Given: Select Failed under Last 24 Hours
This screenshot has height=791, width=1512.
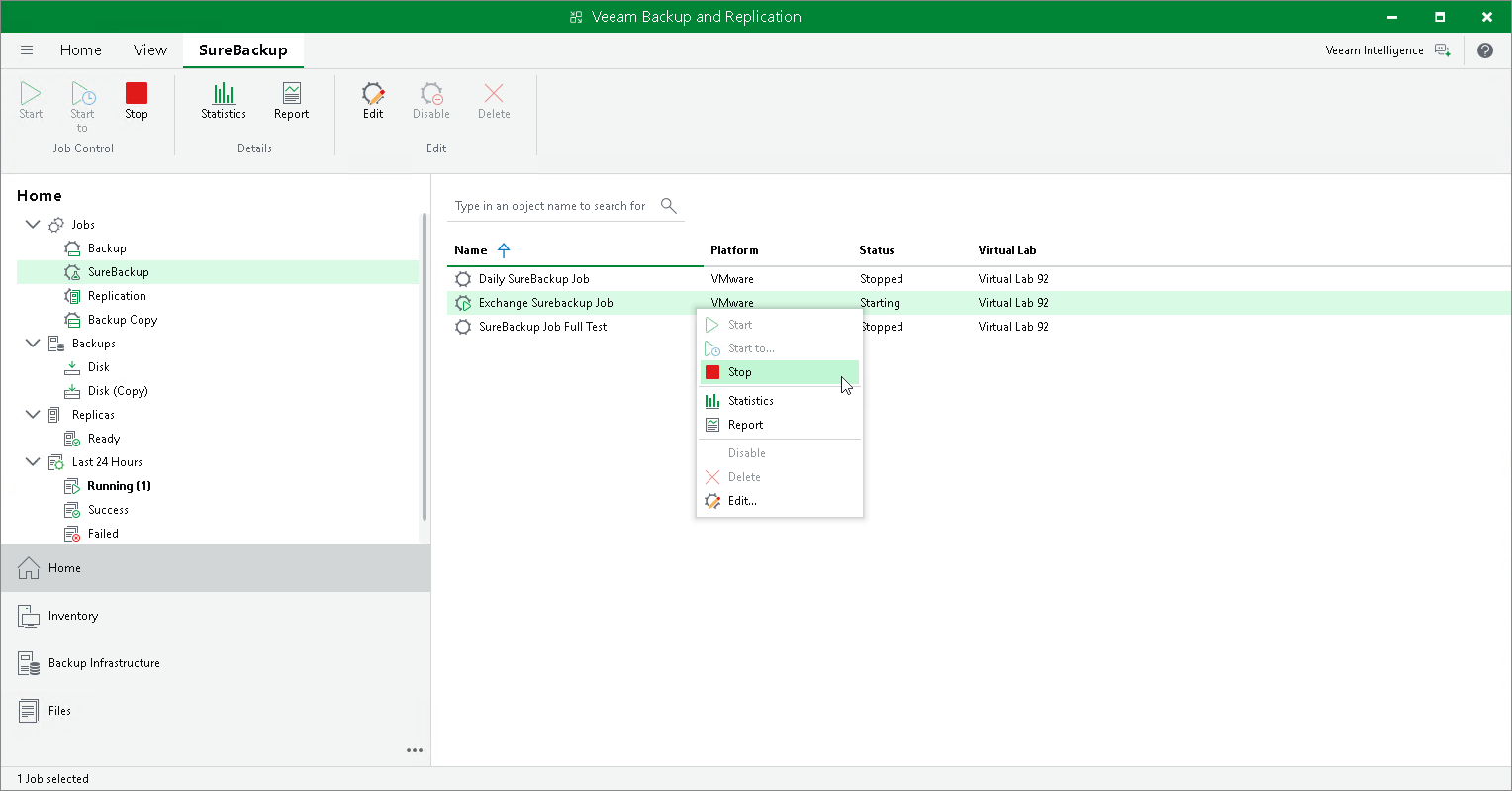Looking at the screenshot, I should [x=103, y=534].
